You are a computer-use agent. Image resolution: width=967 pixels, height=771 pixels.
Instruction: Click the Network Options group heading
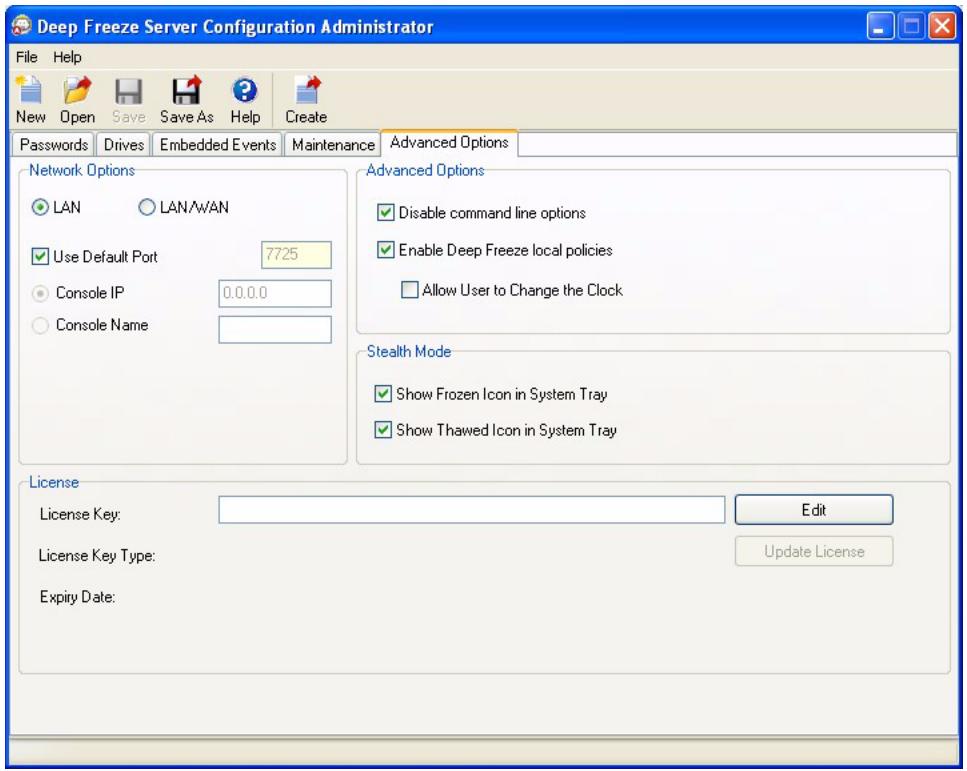pyautogui.click(x=82, y=170)
